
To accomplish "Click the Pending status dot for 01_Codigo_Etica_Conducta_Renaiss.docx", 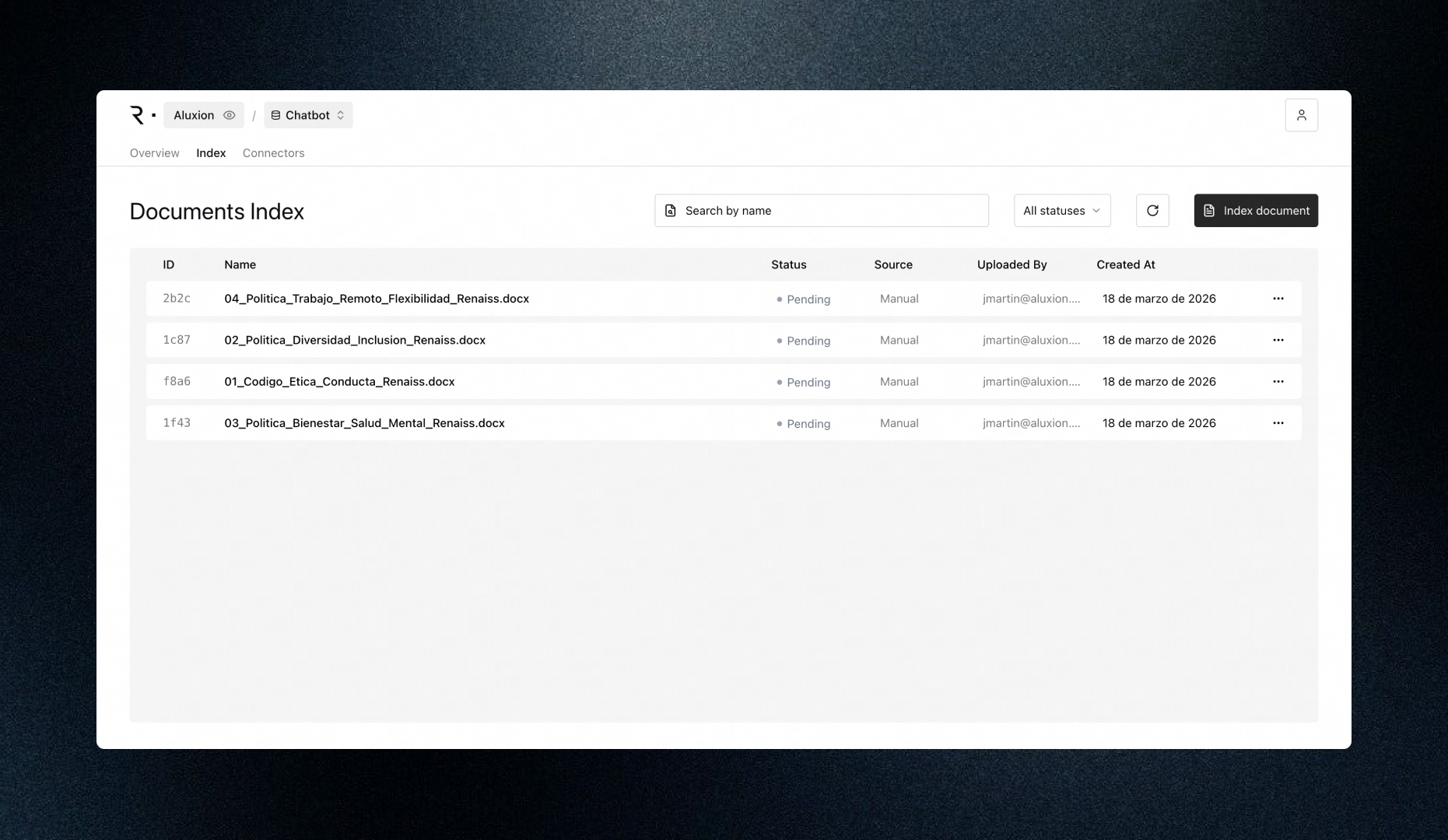I will coord(779,382).
